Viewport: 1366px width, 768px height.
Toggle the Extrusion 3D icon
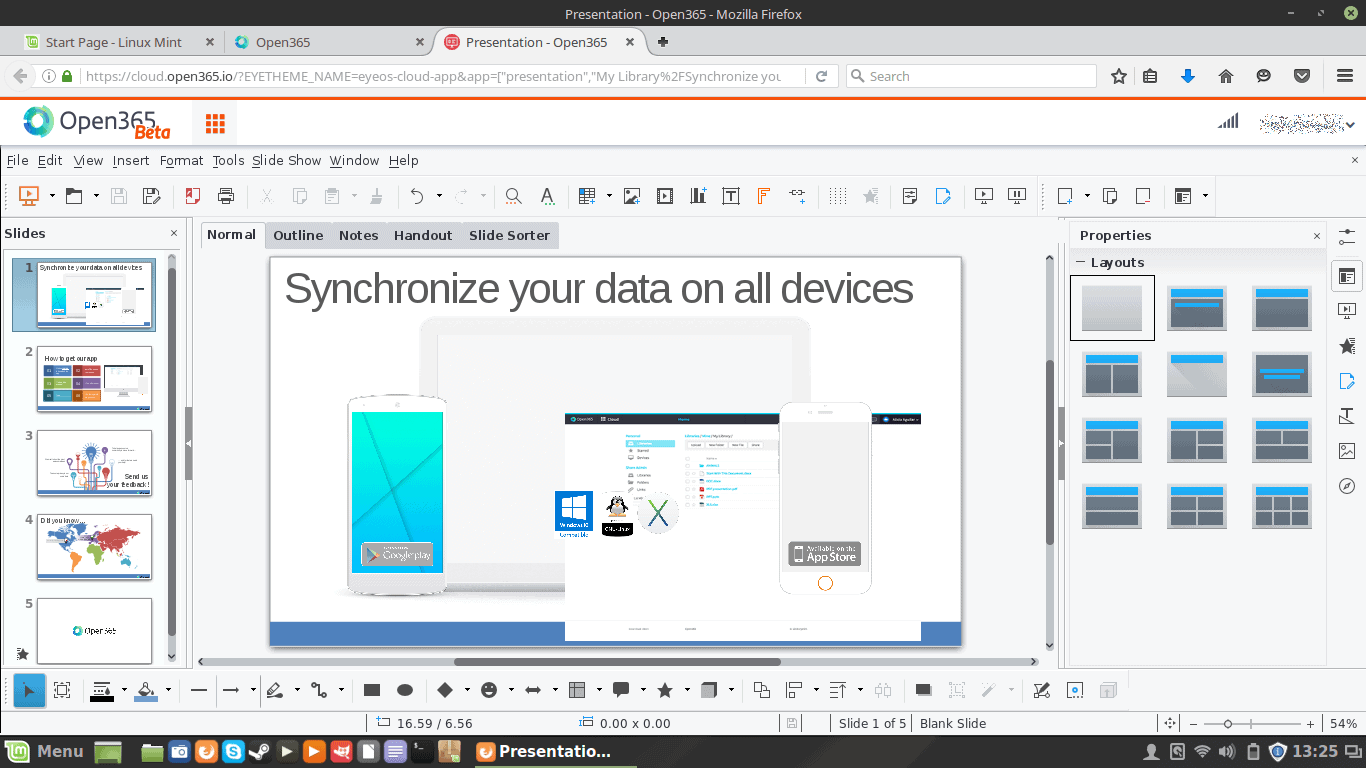point(1108,690)
